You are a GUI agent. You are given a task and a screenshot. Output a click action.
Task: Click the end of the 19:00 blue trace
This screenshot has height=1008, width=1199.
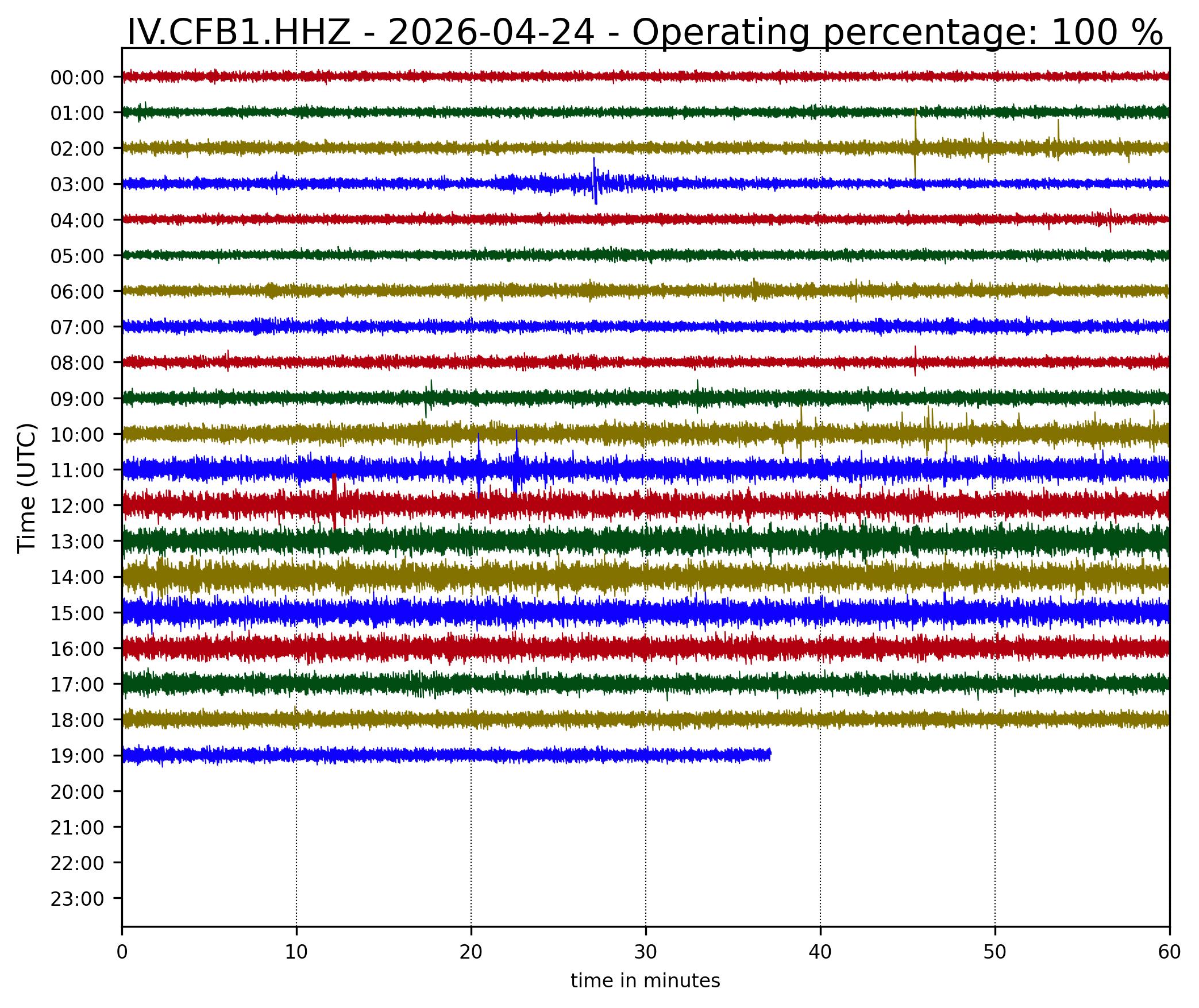pos(769,754)
